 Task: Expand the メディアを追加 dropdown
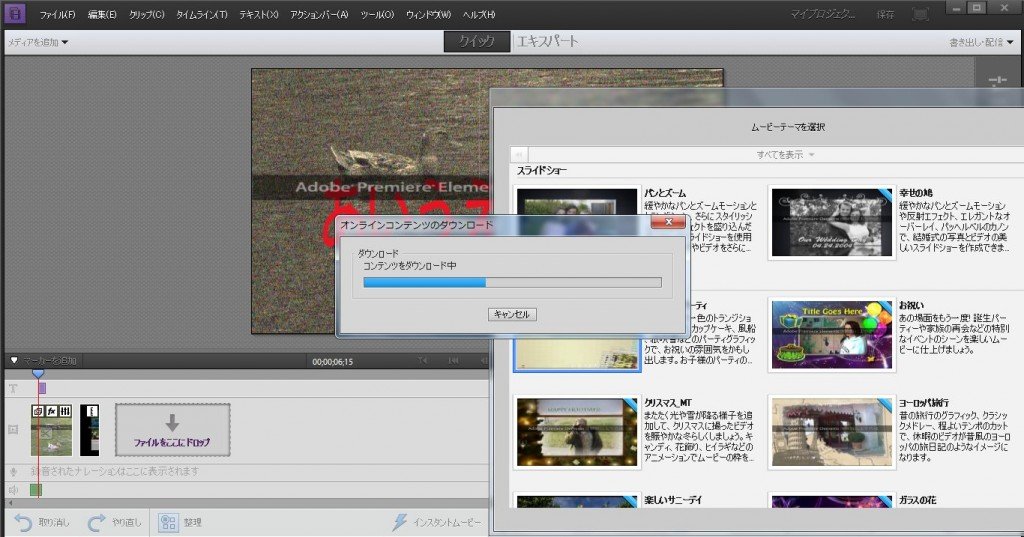click(x=37, y=42)
